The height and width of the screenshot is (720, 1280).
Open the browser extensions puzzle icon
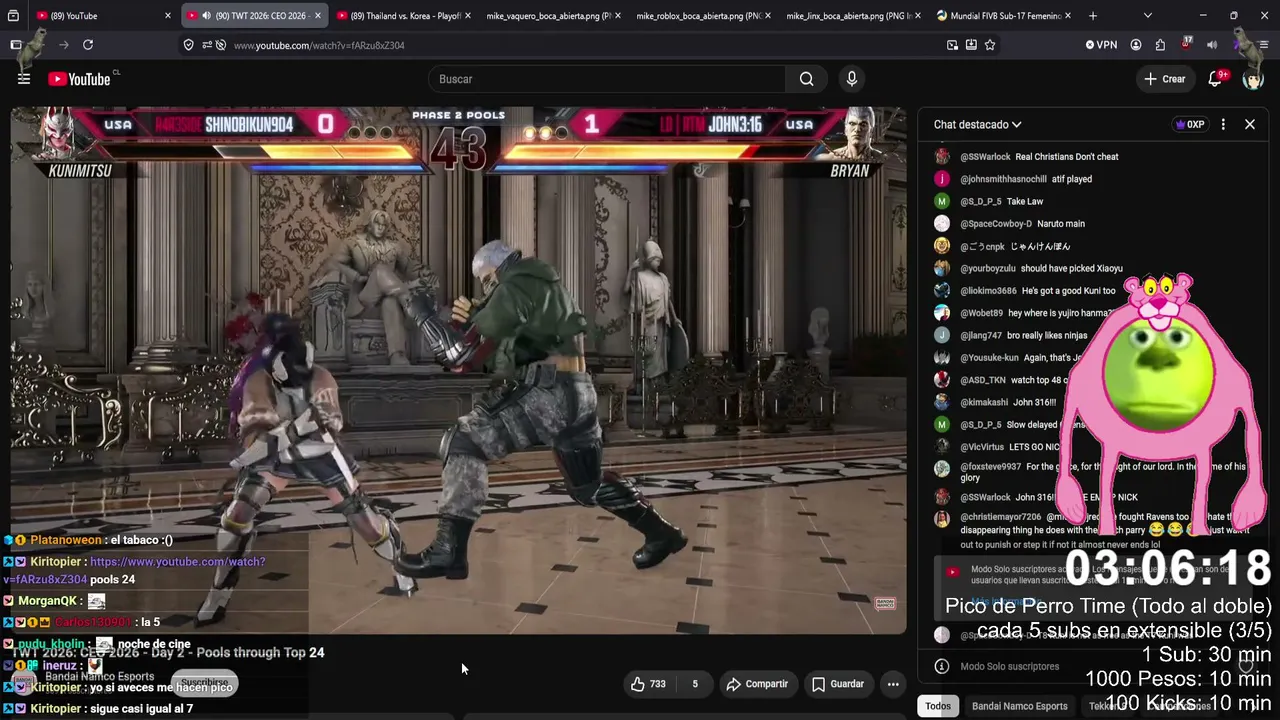tap(1160, 45)
